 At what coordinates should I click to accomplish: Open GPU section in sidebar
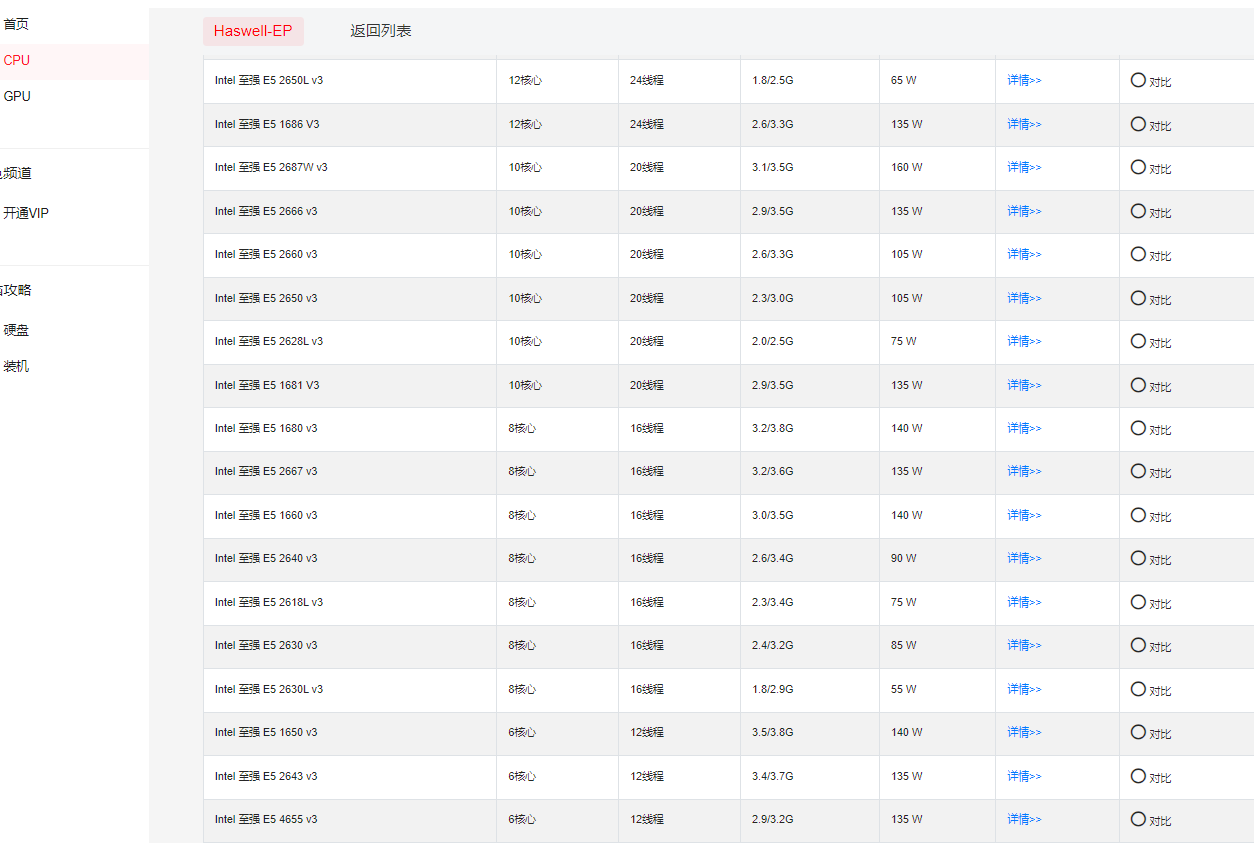click(x=17, y=96)
